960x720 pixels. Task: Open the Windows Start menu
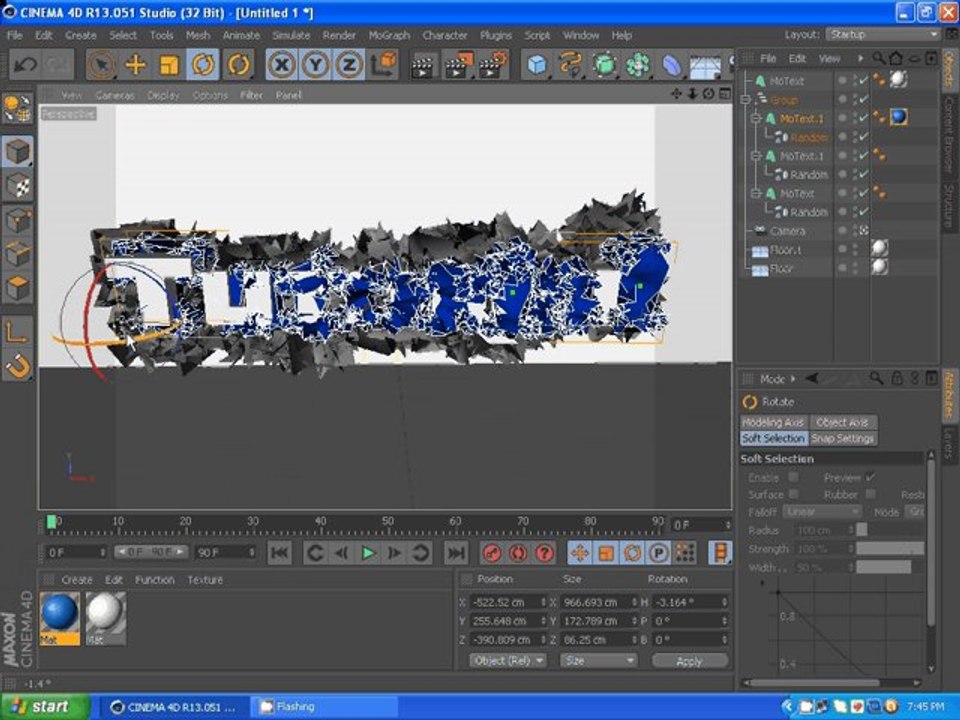(45, 707)
